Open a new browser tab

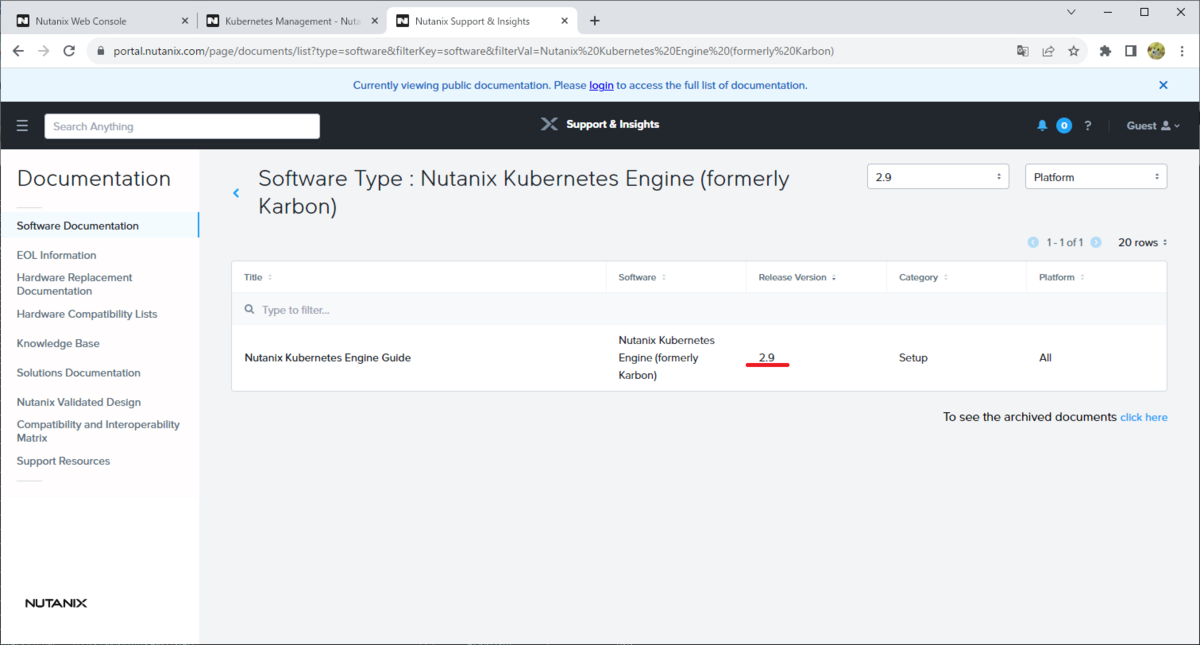coord(595,20)
